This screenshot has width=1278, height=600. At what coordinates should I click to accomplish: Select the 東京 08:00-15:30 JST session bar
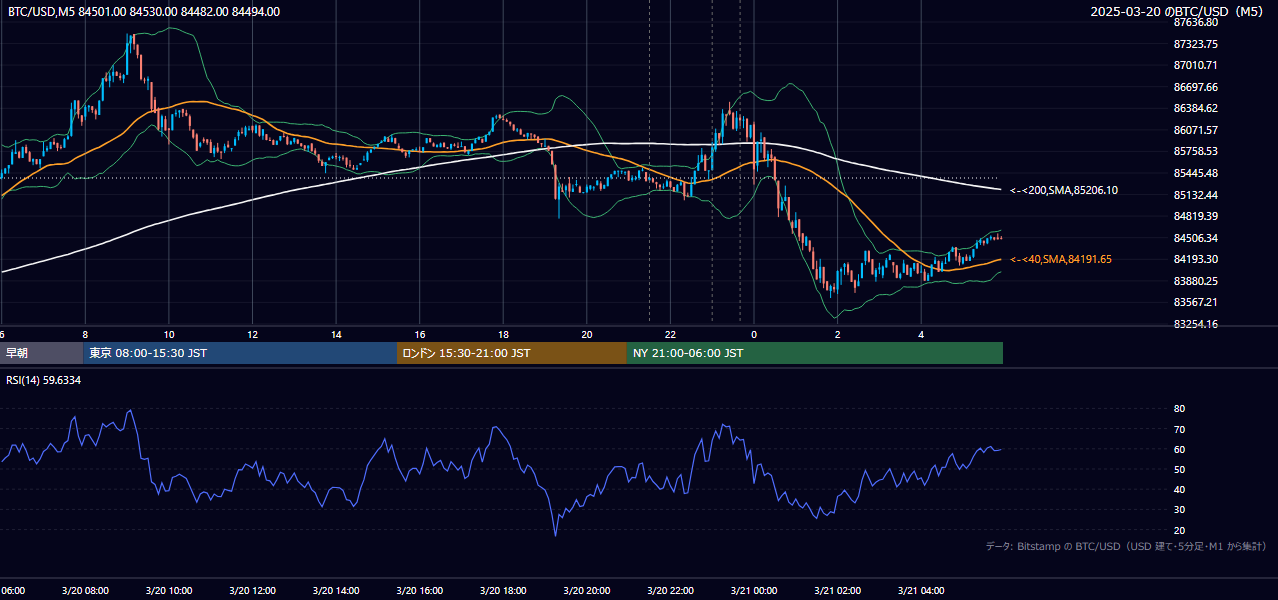pos(240,353)
